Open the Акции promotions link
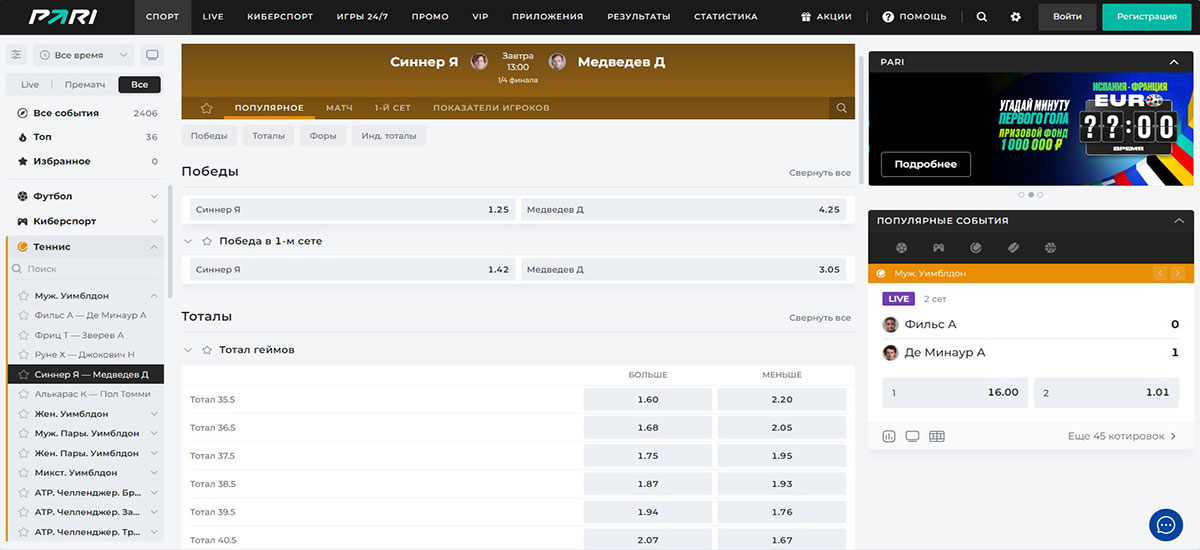The height and width of the screenshot is (550, 1200). tap(826, 17)
